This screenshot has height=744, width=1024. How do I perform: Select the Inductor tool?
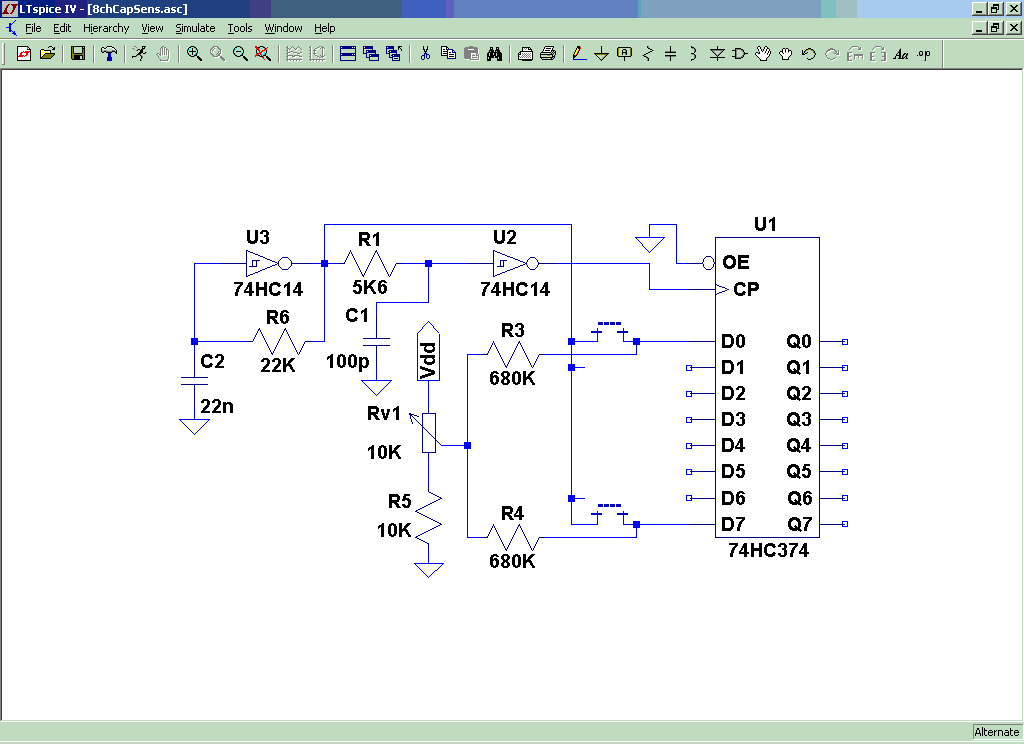click(x=694, y=54)
